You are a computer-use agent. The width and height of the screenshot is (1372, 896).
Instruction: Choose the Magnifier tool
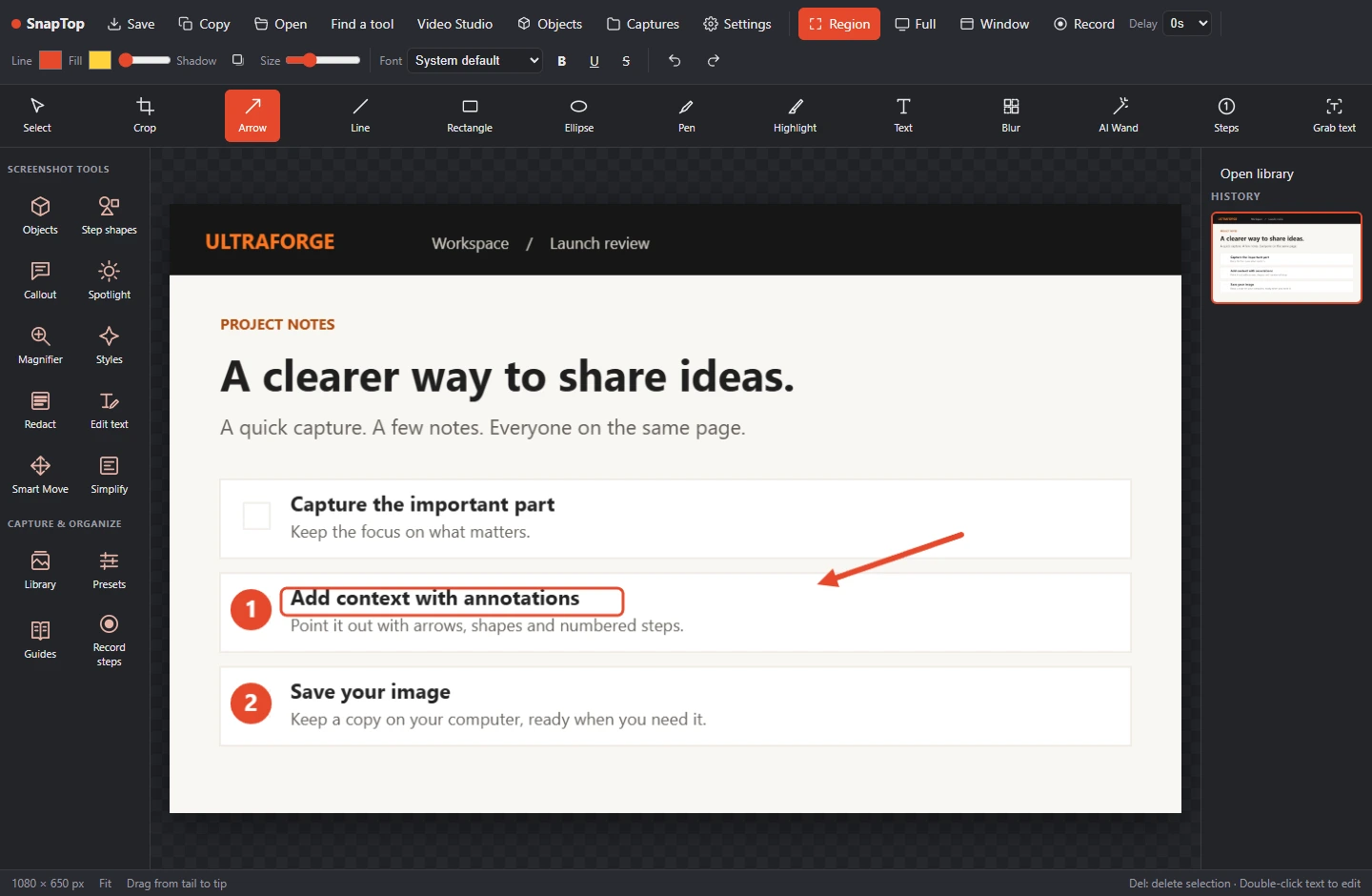pyautogui.click(x=40, y=345)
